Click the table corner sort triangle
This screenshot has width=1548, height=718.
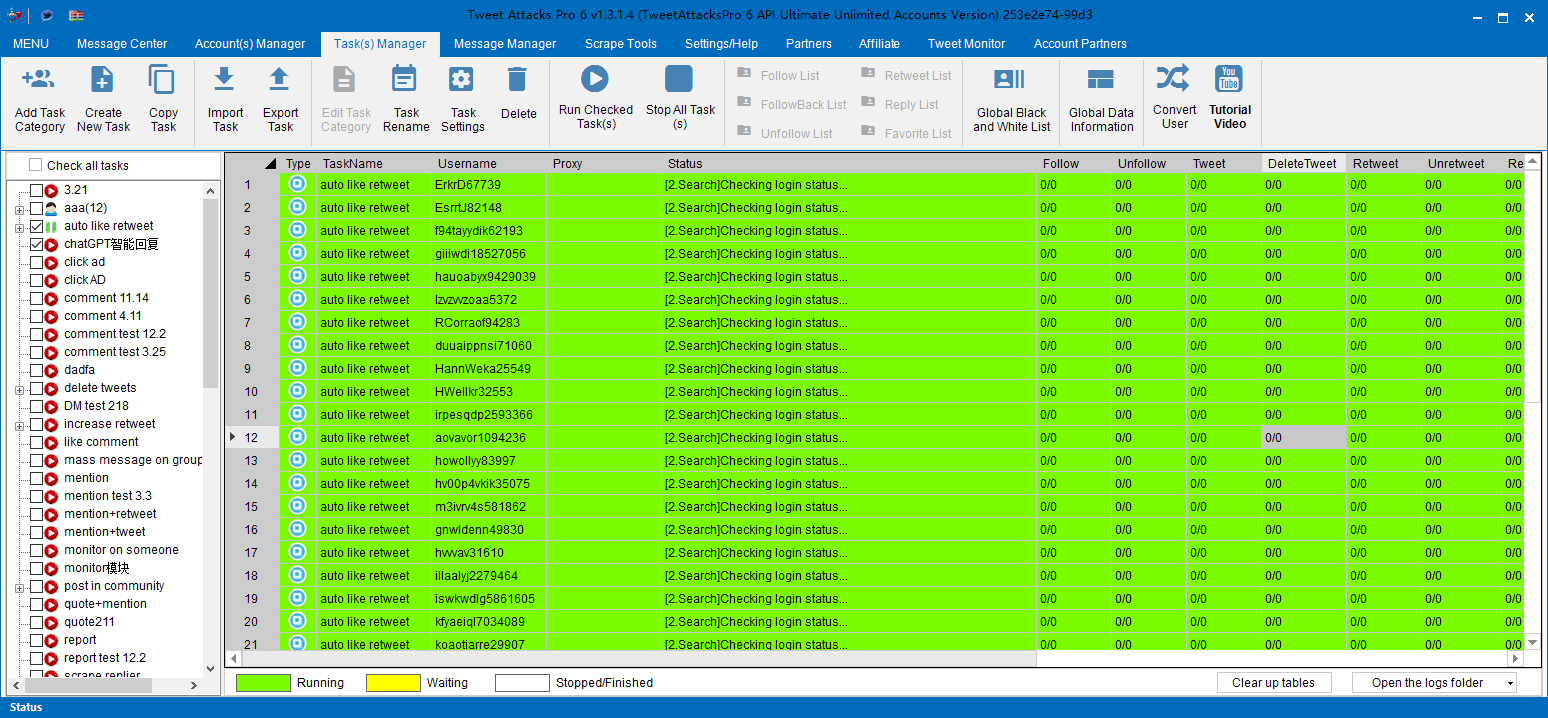click(270, 164)
